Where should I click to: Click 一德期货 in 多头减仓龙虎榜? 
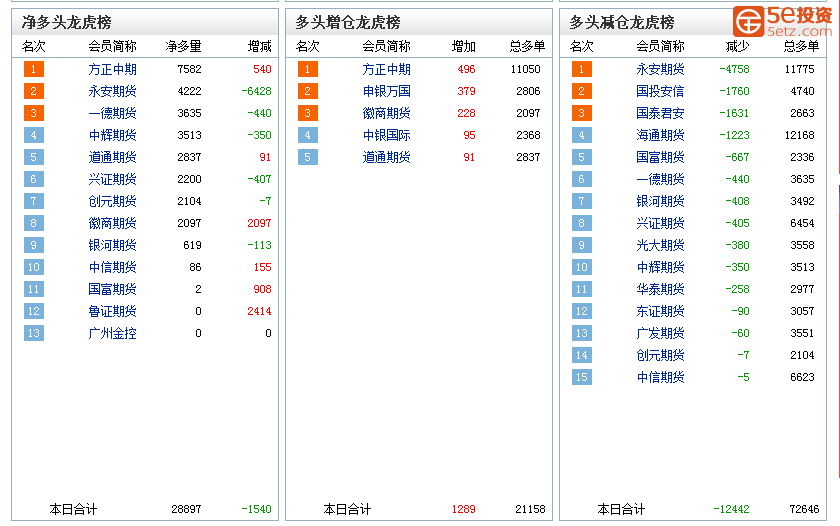(x=660, y=179)
